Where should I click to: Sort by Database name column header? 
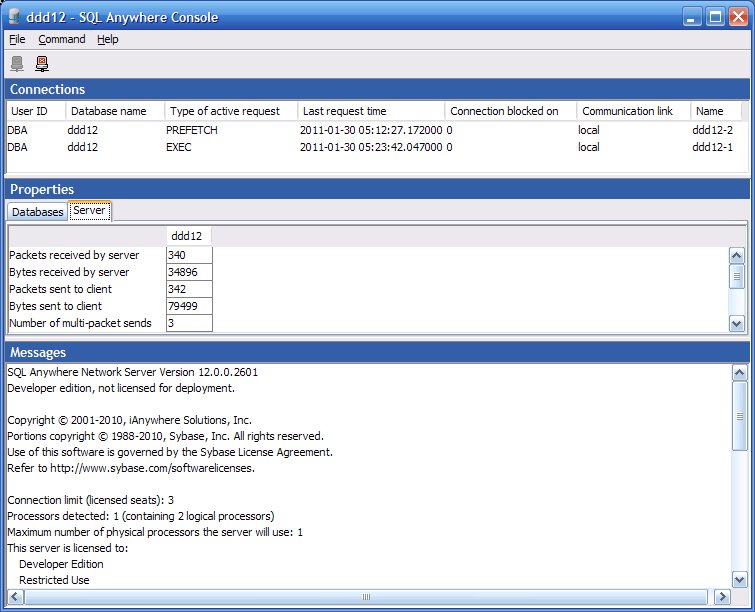pyautogui.click(x=115, y=111)
